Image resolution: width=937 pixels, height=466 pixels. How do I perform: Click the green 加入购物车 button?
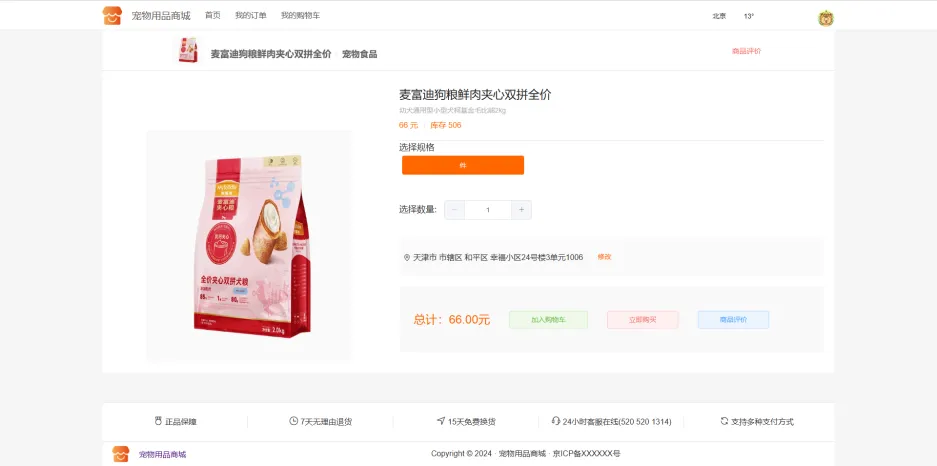point(549,320)
